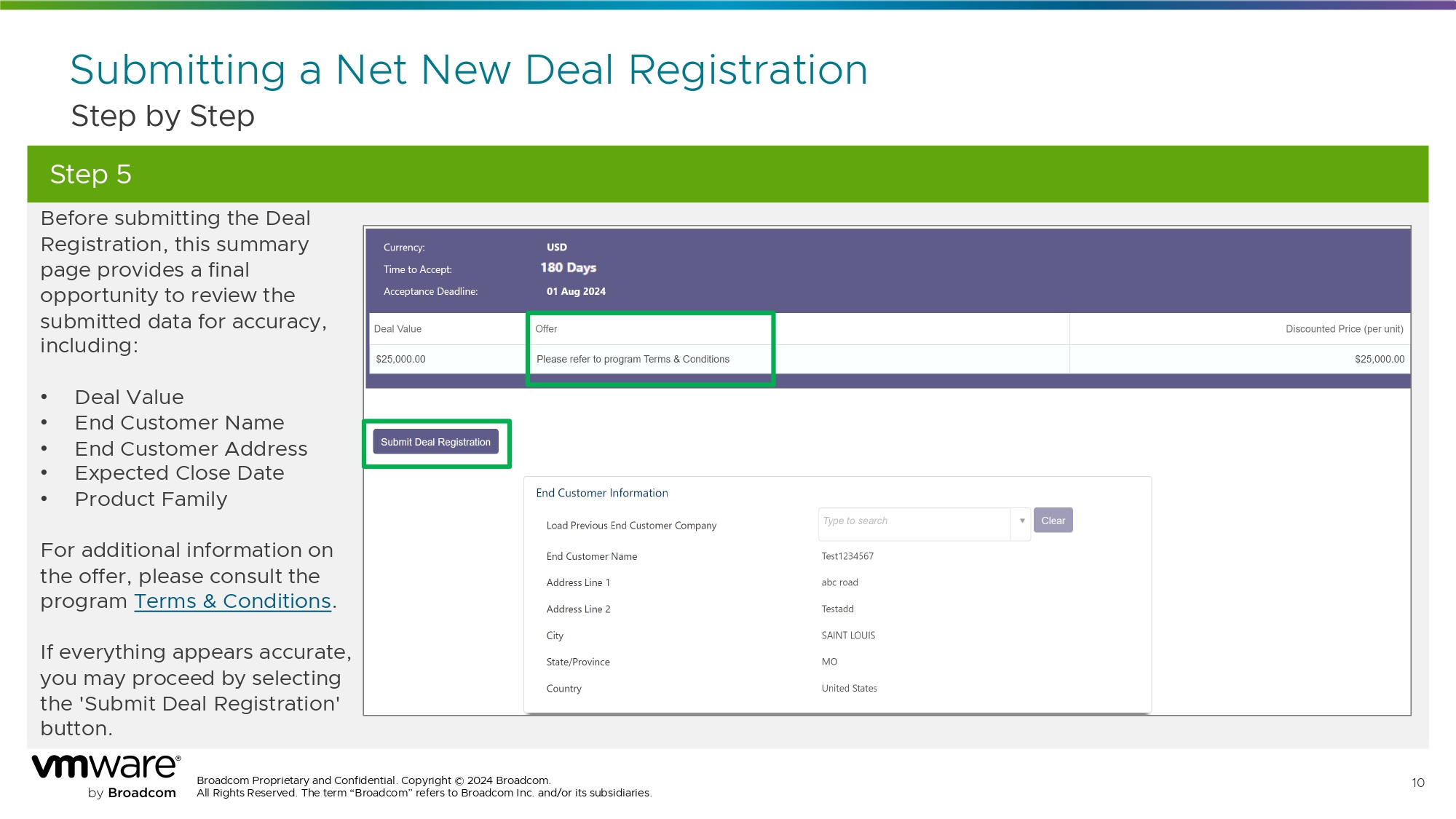Click the Submit Deal Registration button
Screen dimensions: 1456x819
click(x=435, y=442)
